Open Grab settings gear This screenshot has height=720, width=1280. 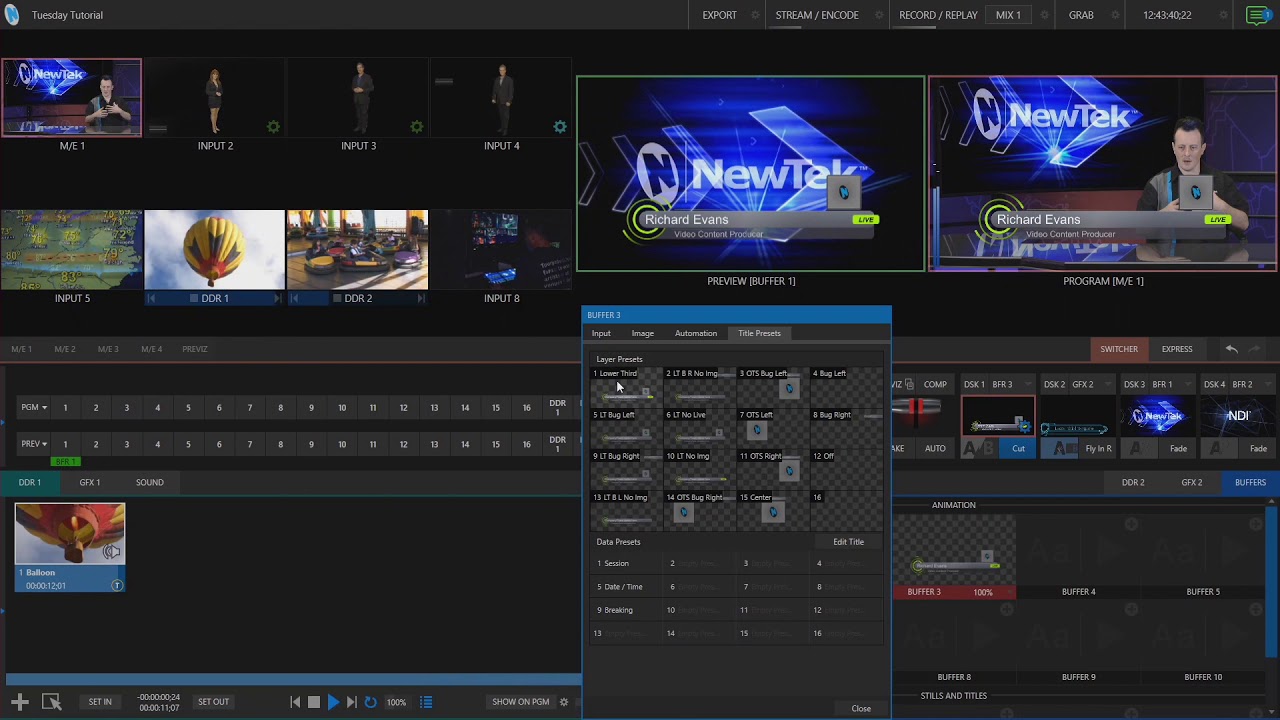(1113, 15)
